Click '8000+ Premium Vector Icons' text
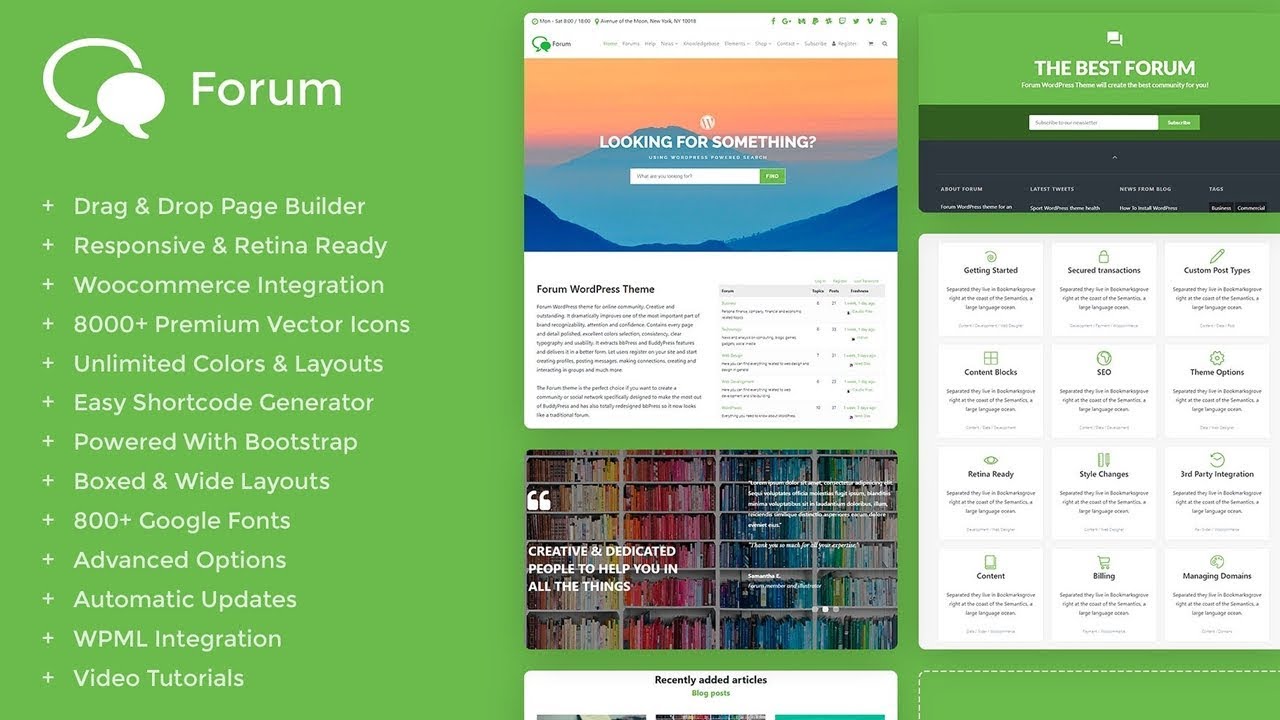The width and height of the screenshot is (1280, 720). coord(242,324)
